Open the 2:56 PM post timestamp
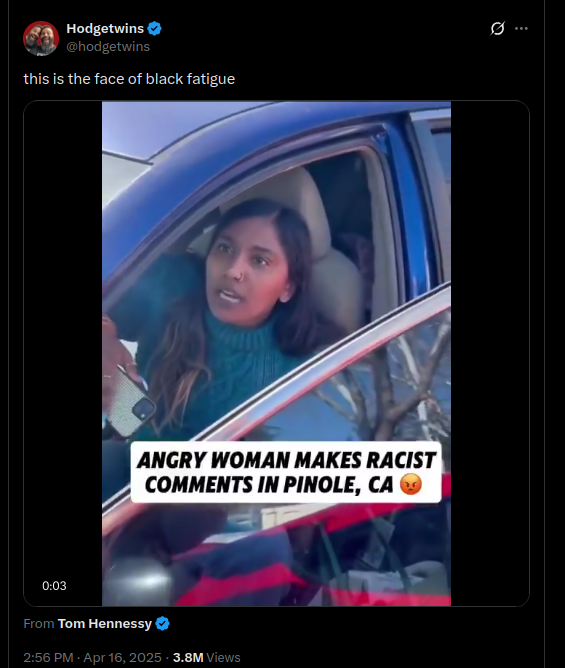This screenshot has height=668, width=565. (x=48, y=657)
